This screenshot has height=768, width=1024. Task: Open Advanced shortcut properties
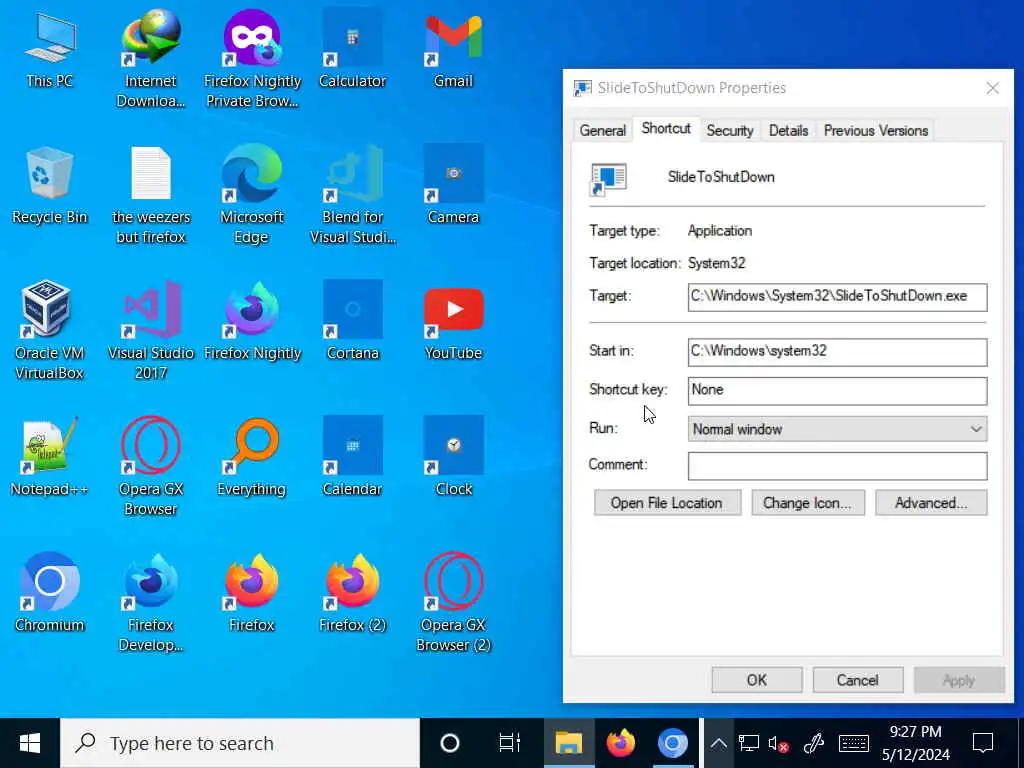(931, 503)
